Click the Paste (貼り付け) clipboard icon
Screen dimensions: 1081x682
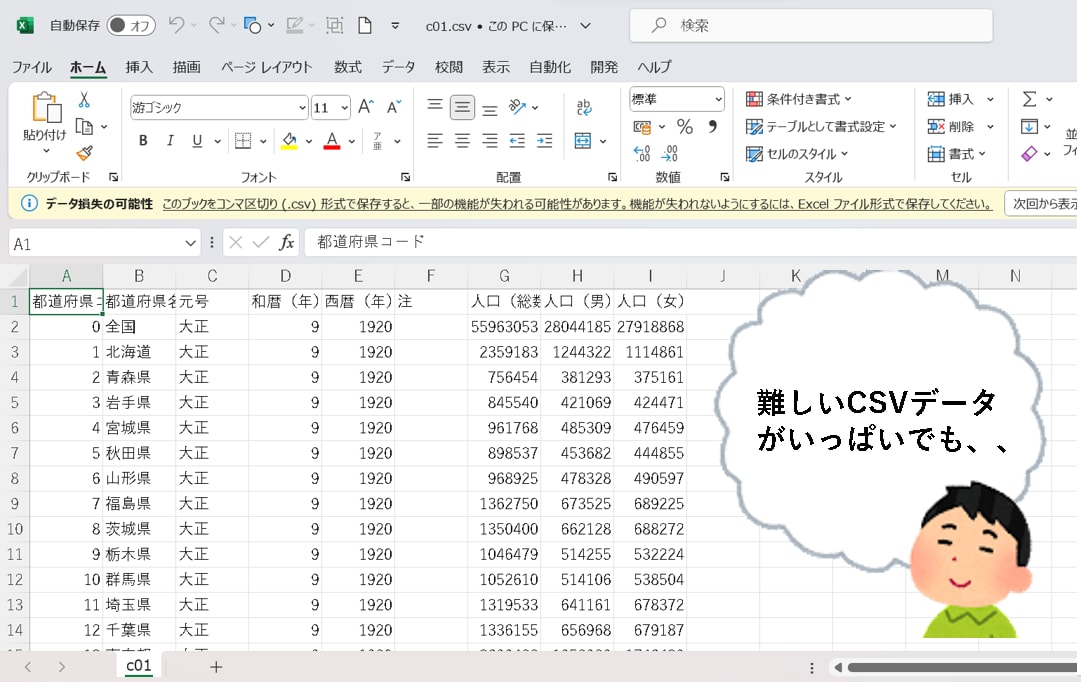coord(46,108)
